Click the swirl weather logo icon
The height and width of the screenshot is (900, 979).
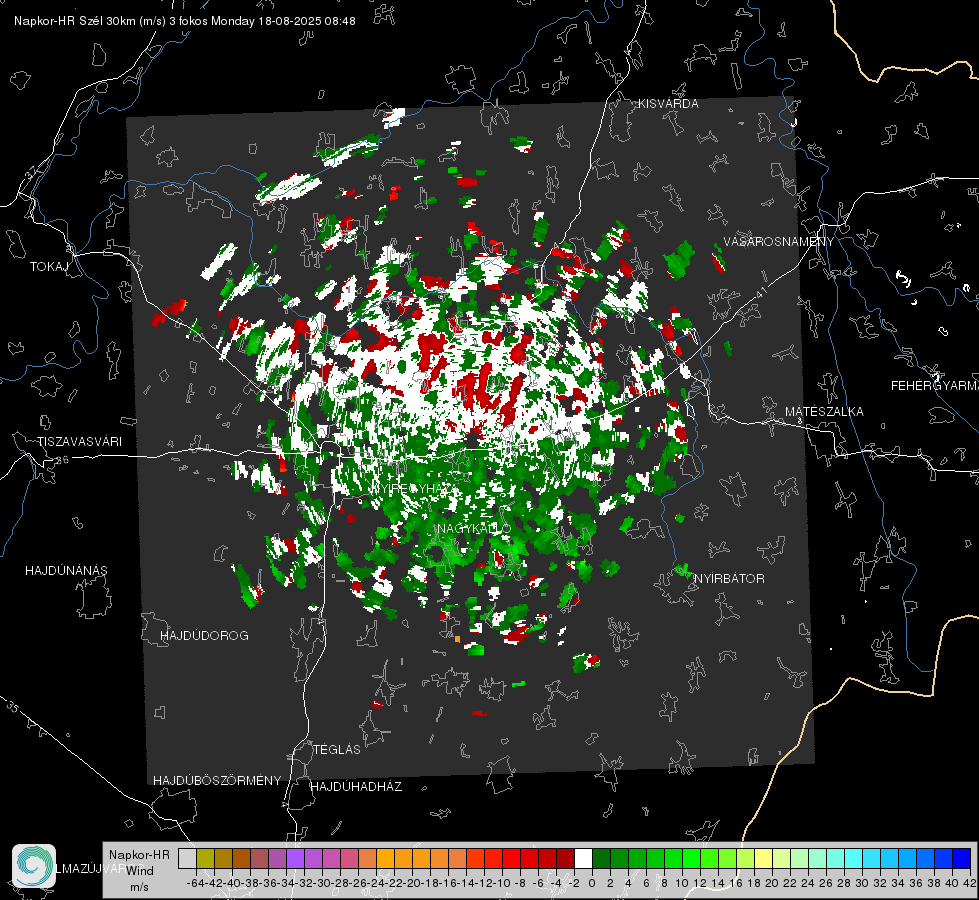pyautogui.click(x=34, y=866)
